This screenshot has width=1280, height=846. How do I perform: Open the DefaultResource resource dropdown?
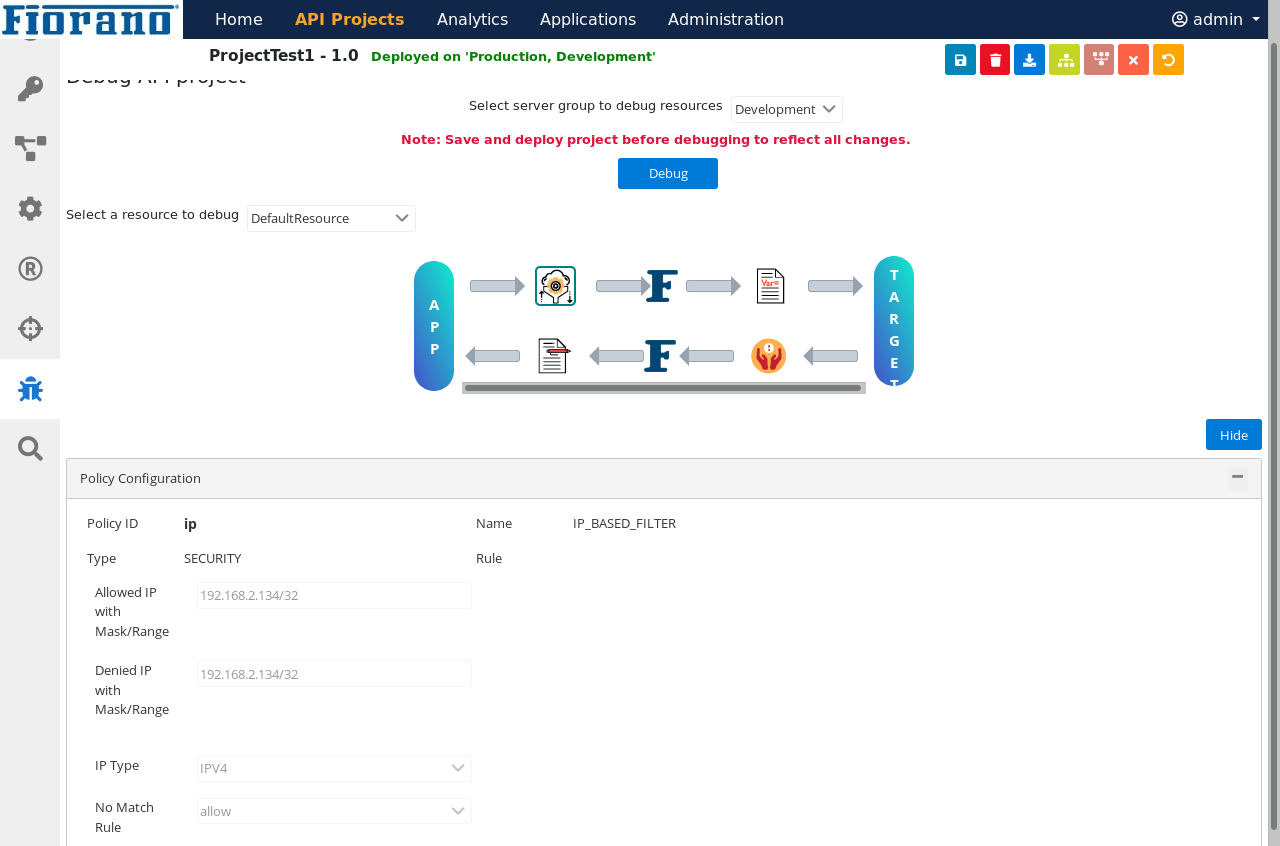tap(331, 218)
